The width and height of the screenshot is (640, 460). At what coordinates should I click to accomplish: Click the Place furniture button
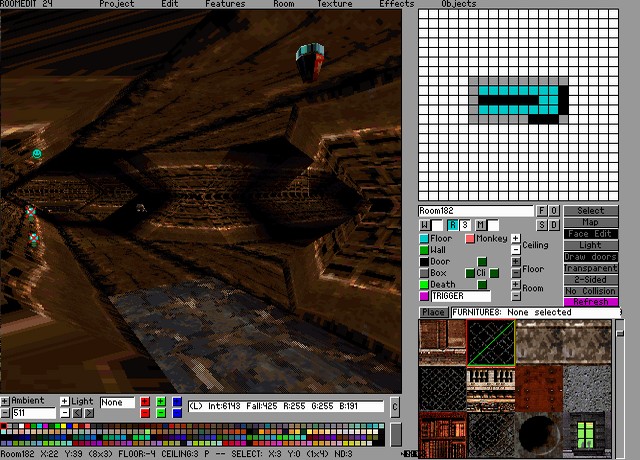coord(433,312)
